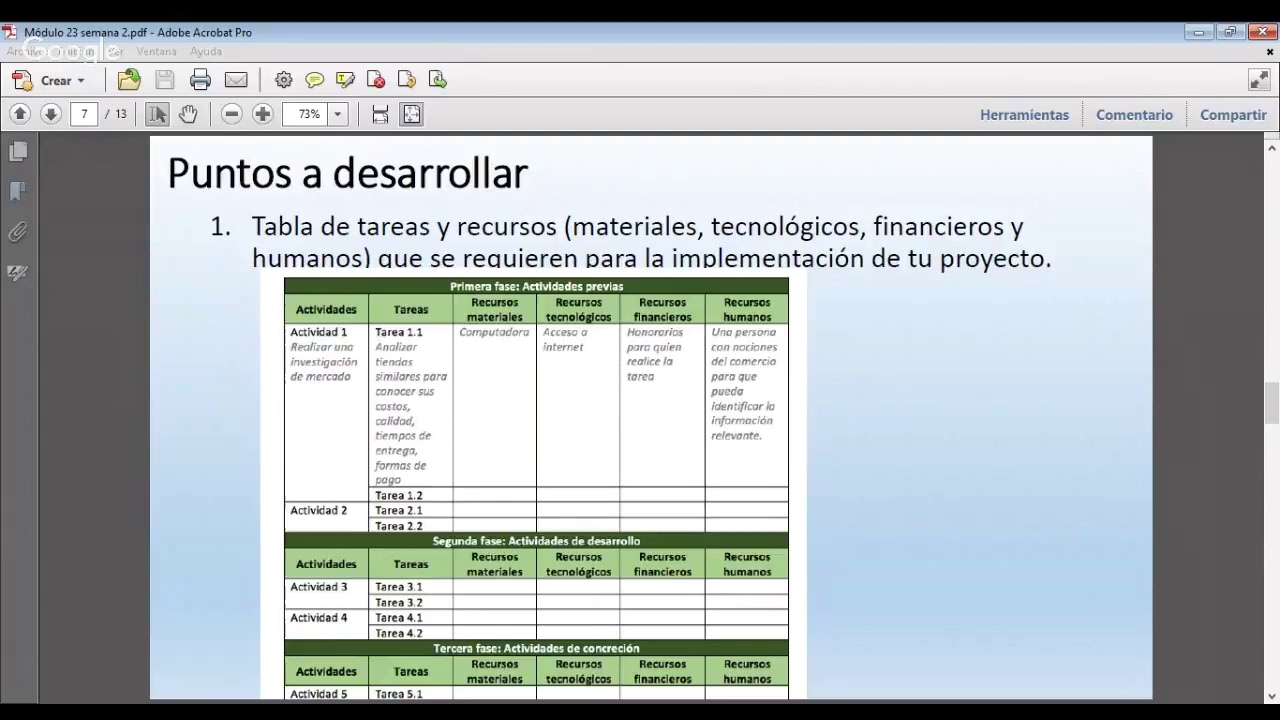Open the Comentario panel
This screenshot has height=720, width=1280.
click(x=1134, y=115)
